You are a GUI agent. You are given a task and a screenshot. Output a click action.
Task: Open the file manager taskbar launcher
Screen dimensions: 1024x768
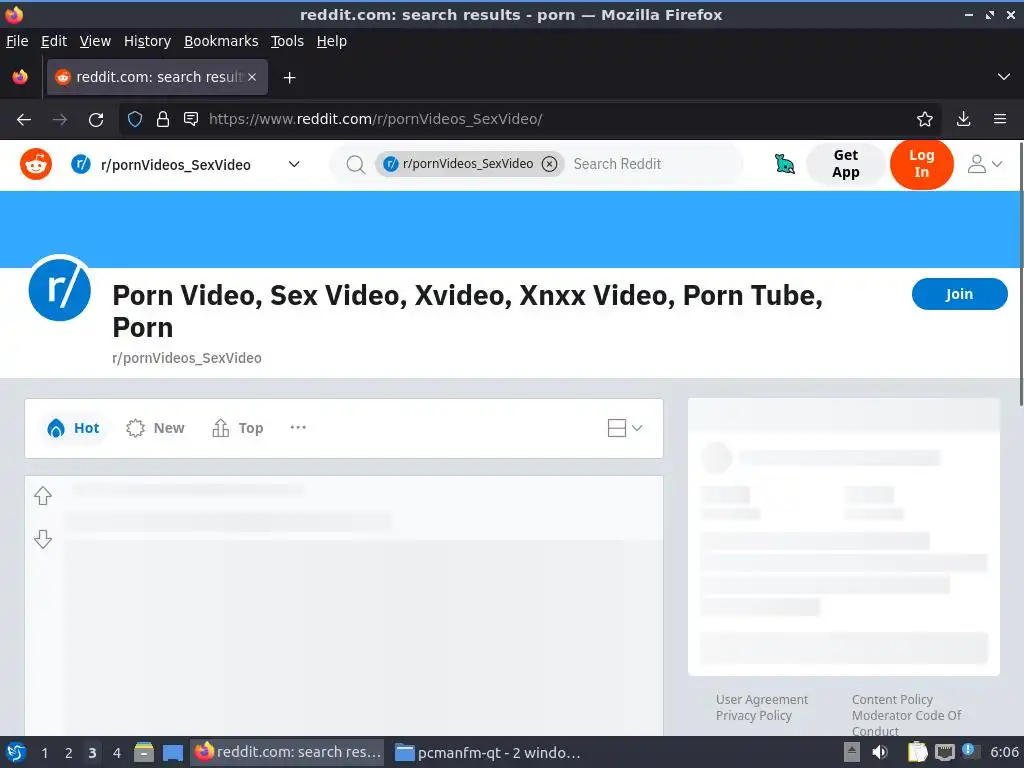pos(144,753)
